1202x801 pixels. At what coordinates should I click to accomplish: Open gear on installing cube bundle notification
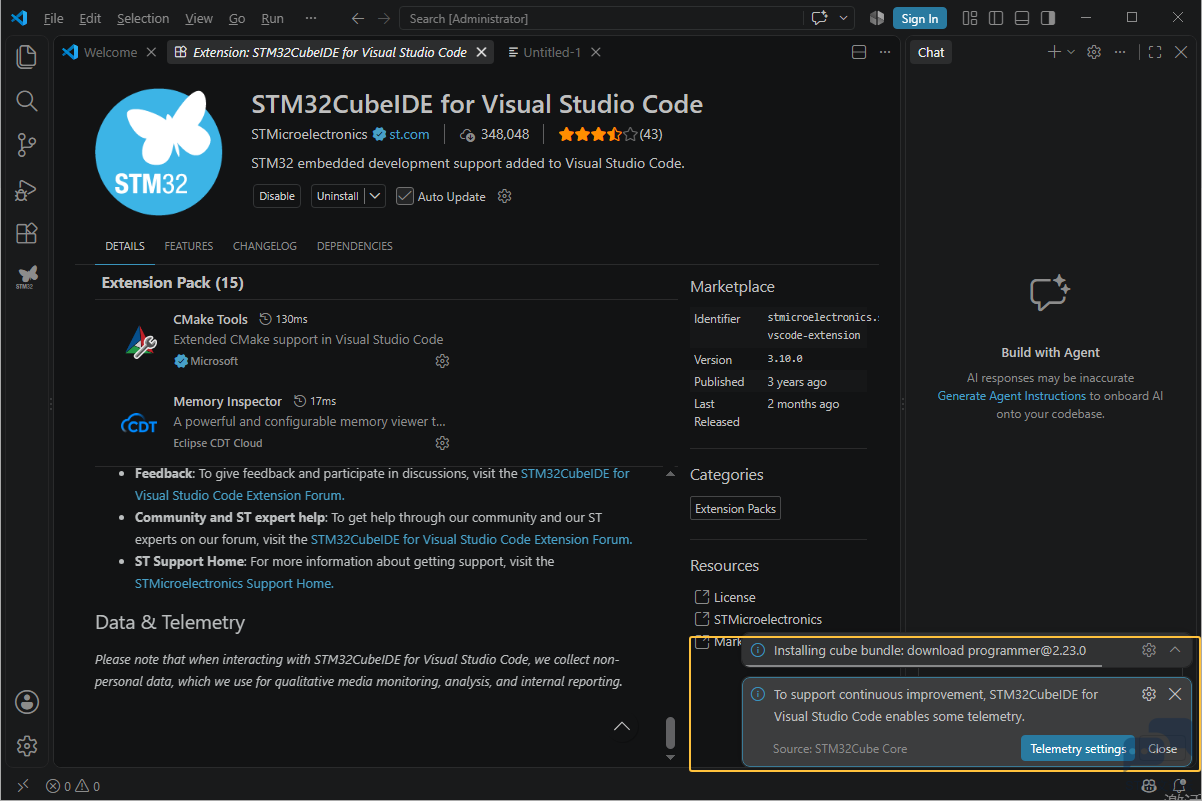tap(1149, 650)
